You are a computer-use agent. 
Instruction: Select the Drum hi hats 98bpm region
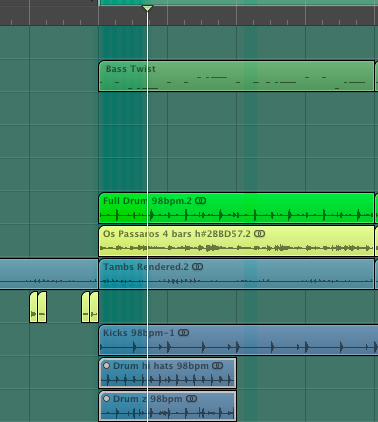(x=168, y=373)
